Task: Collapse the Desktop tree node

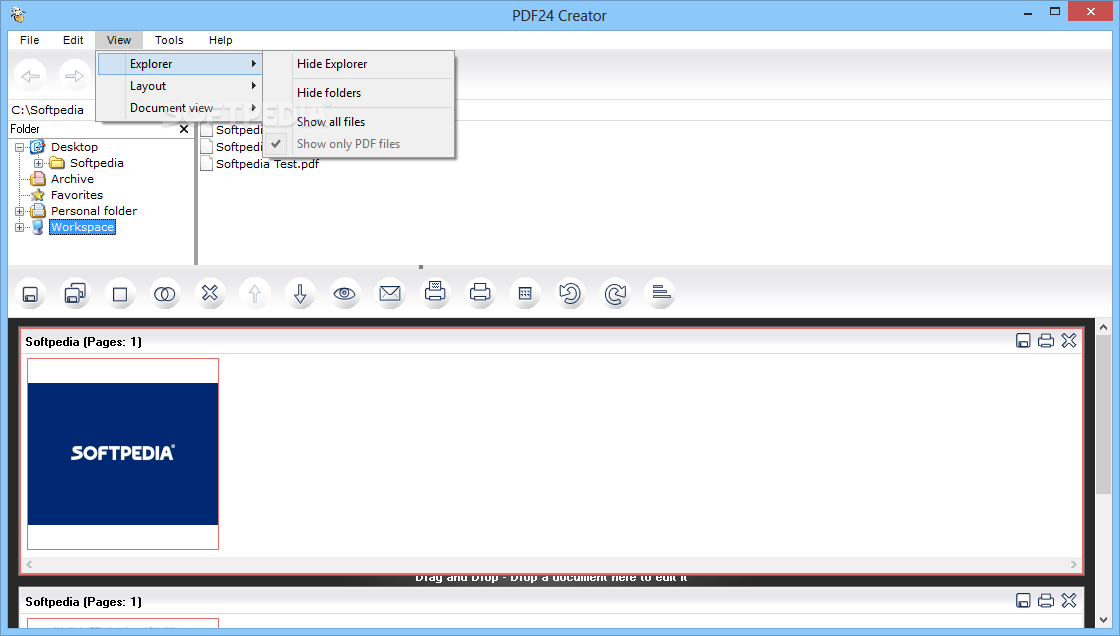Action: coord(19,147)
